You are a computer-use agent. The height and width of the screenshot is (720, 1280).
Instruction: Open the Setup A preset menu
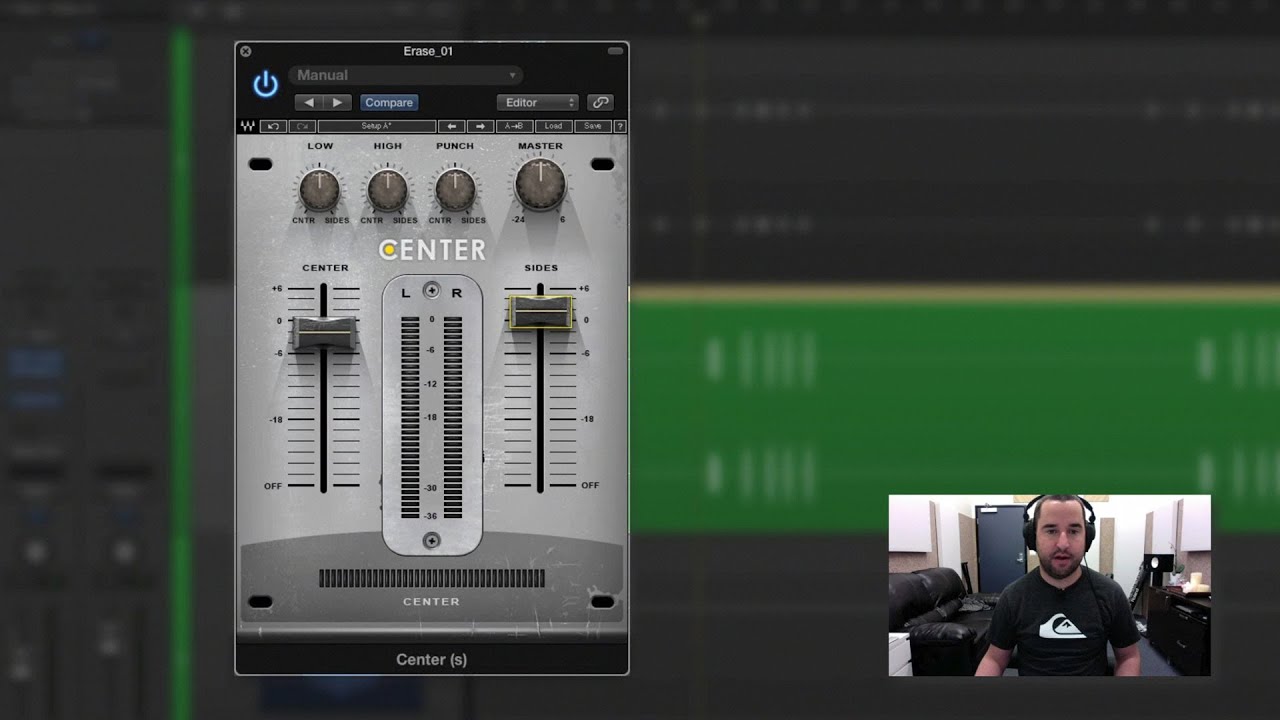377,126
